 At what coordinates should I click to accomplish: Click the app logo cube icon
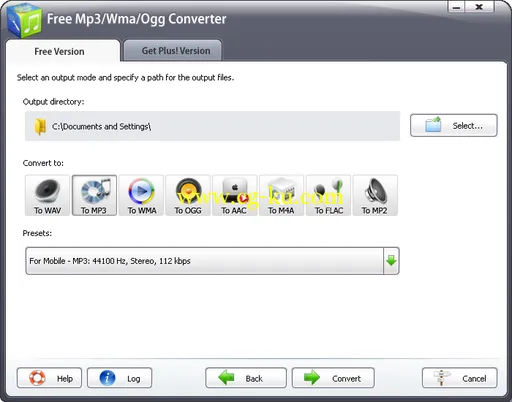point(25,21)
